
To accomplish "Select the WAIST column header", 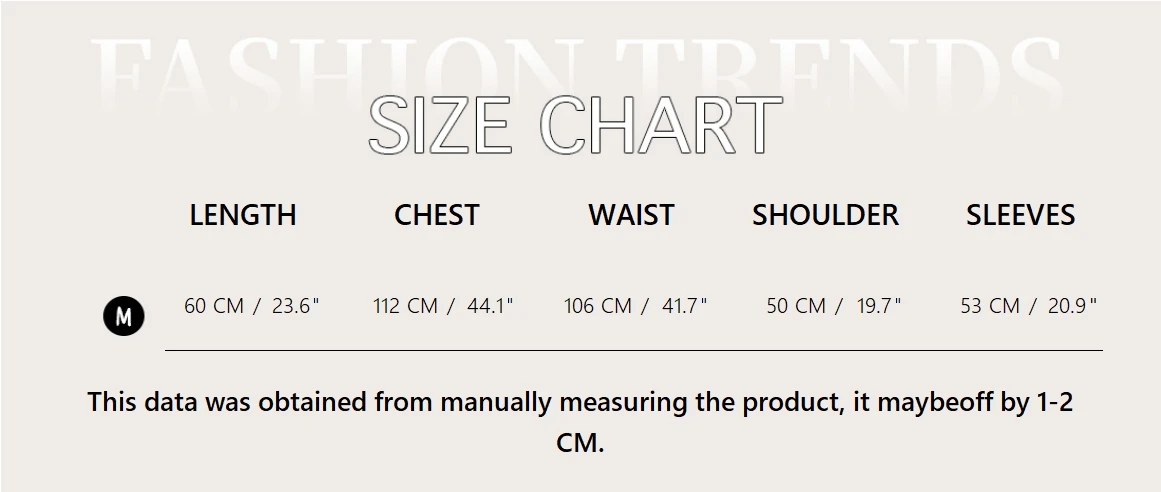I will [x=631, y=215].
